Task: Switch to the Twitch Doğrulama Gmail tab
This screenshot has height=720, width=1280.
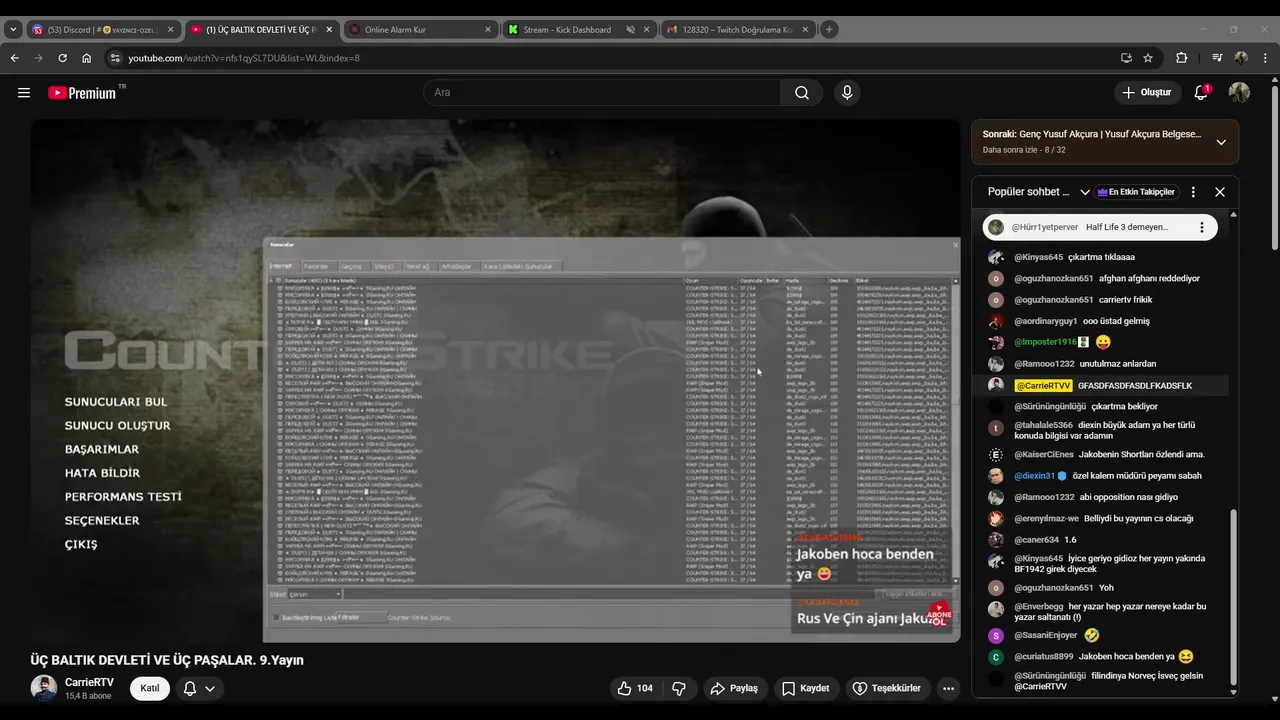Action: click(737, 30)
